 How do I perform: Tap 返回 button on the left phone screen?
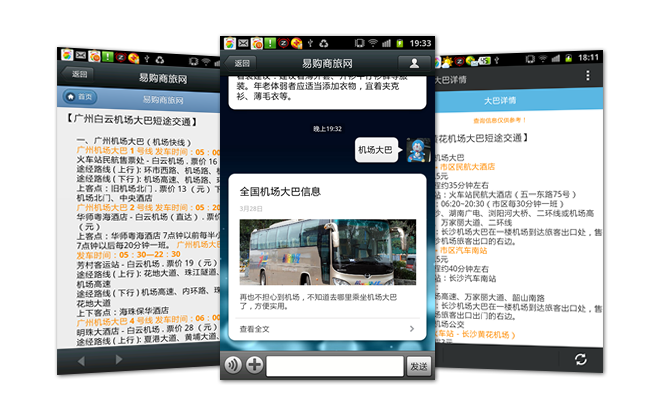click(x=80, y=75)
